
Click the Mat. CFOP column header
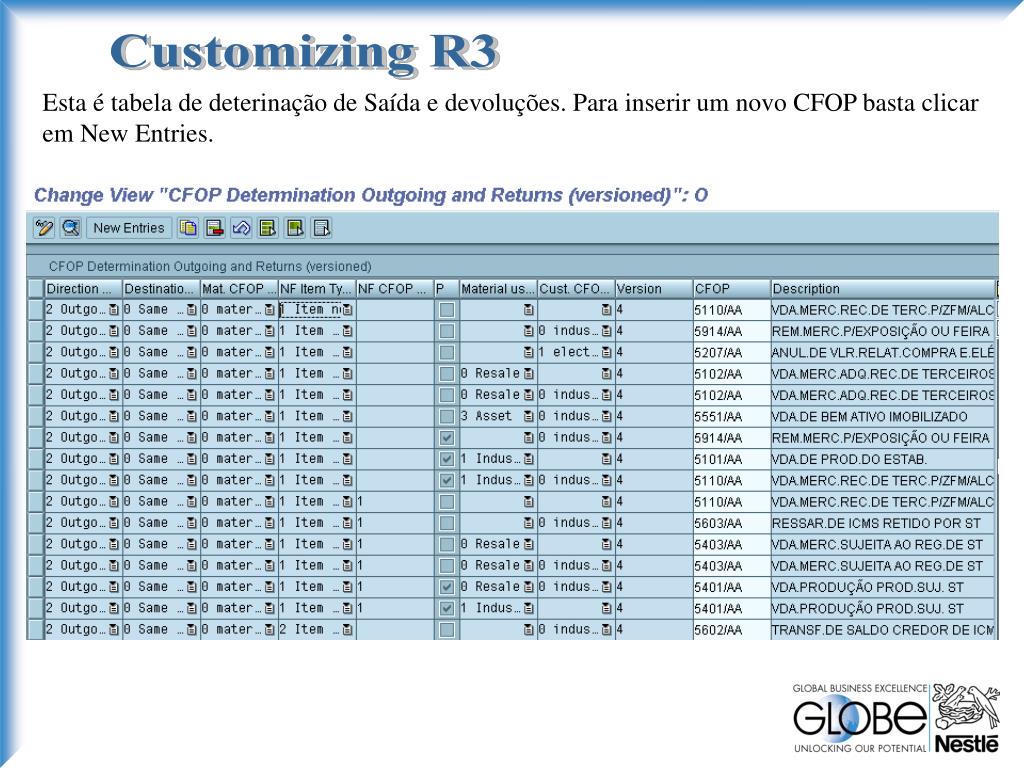(239, 289)
